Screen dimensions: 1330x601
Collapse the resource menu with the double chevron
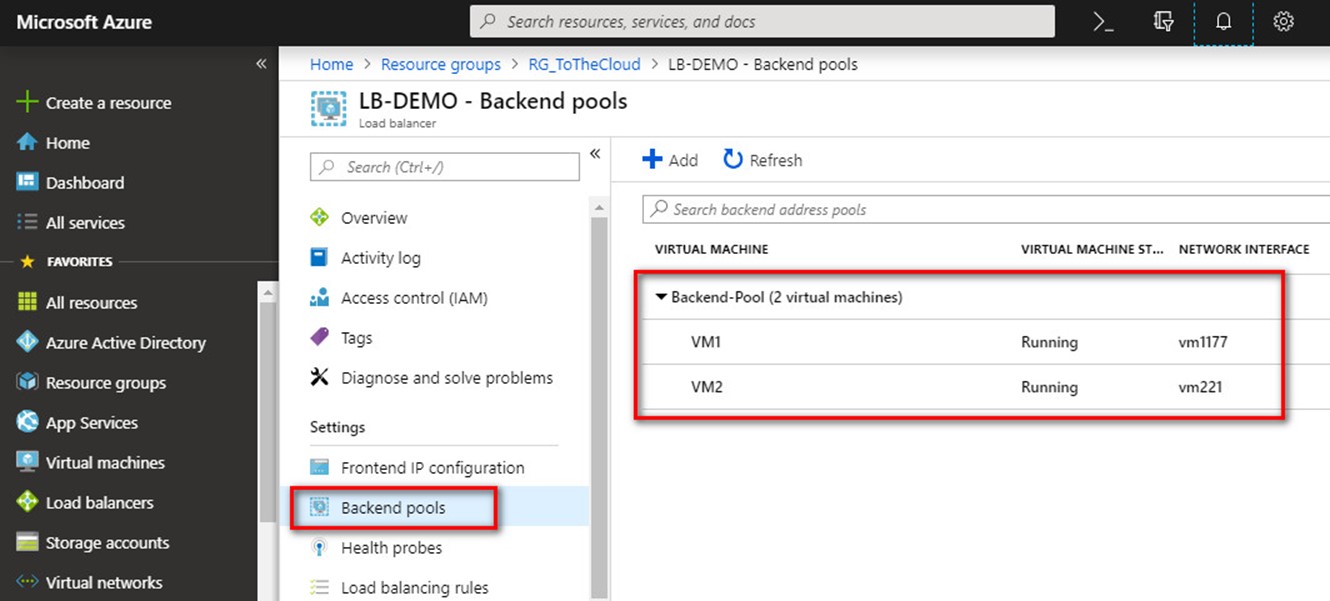coord(595,154)
